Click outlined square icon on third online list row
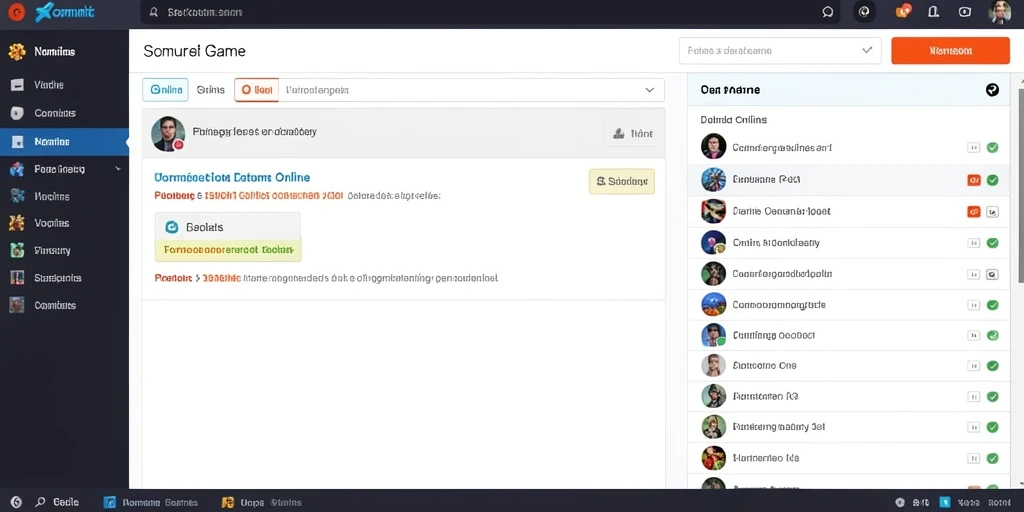 (993, 212)
